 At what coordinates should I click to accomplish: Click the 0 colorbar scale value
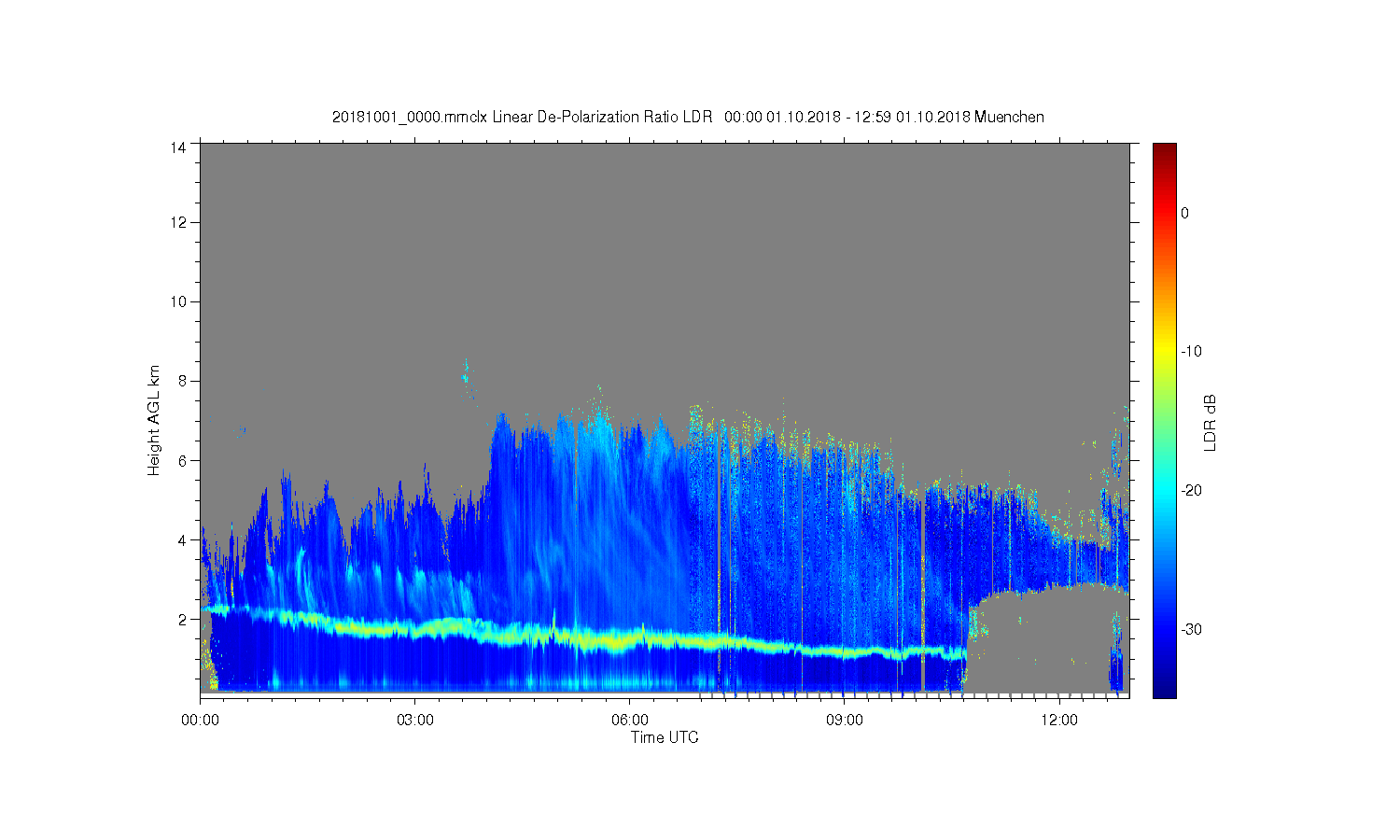(1185, 213)
